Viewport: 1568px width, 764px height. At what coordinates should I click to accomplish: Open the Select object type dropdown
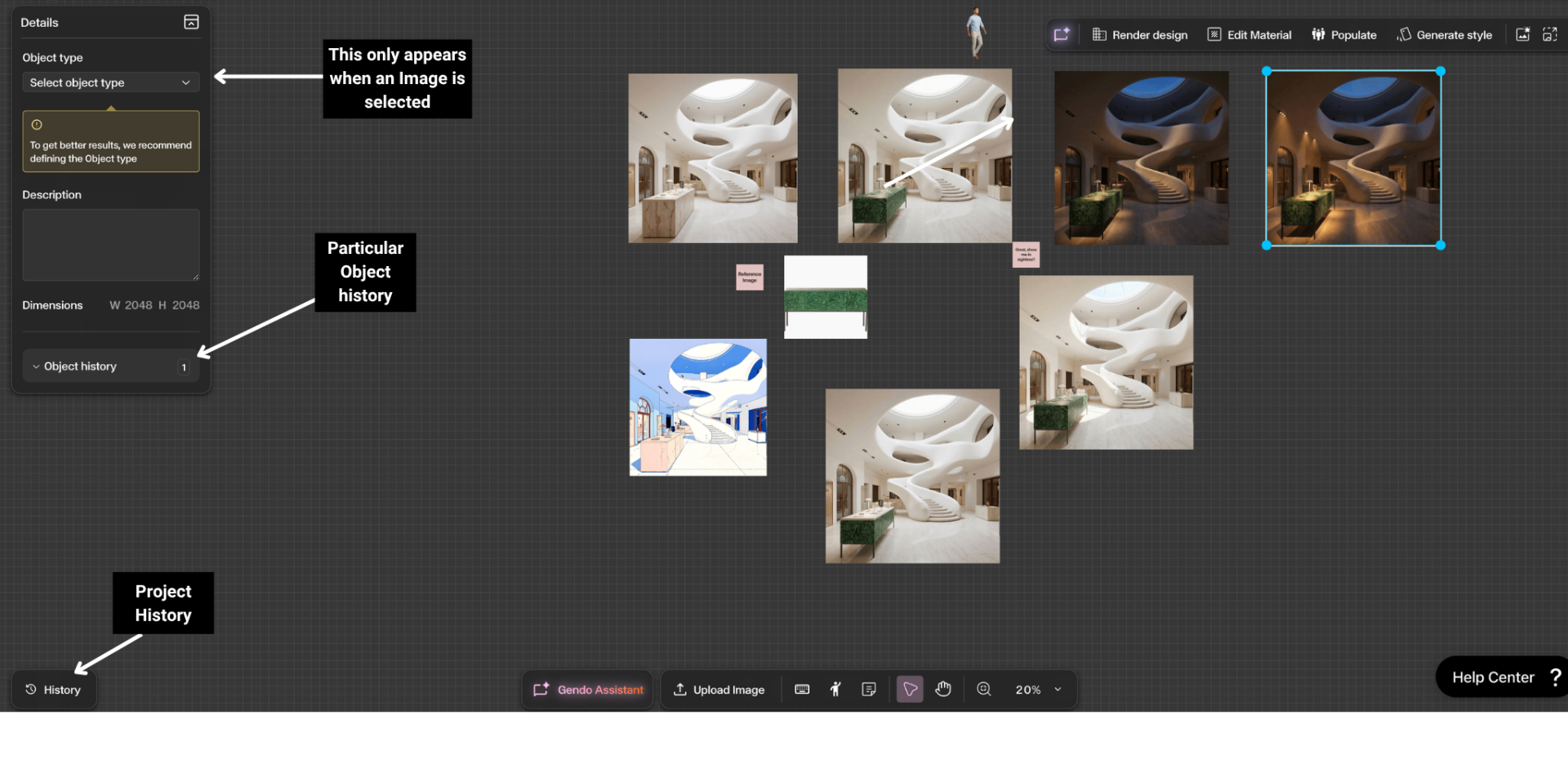coord(110,82)
